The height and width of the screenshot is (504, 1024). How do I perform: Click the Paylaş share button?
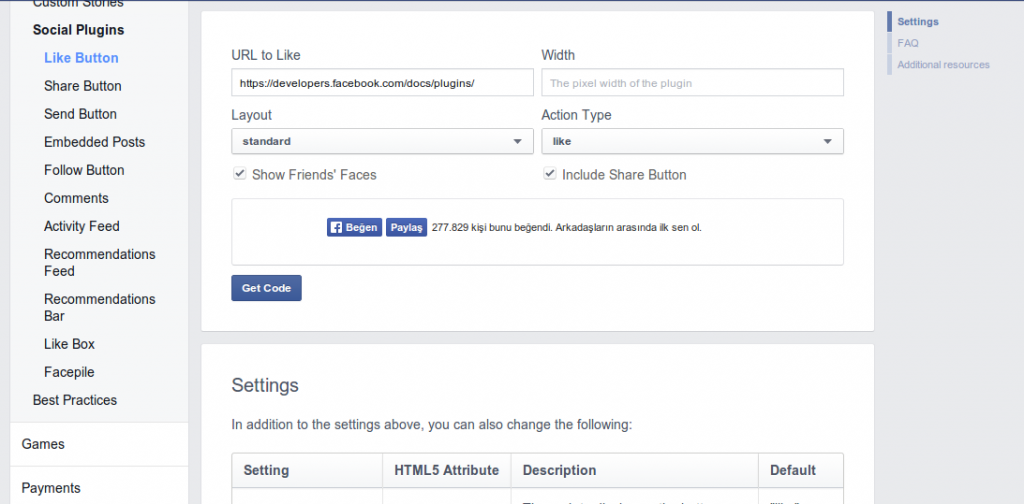pos(406,227)
